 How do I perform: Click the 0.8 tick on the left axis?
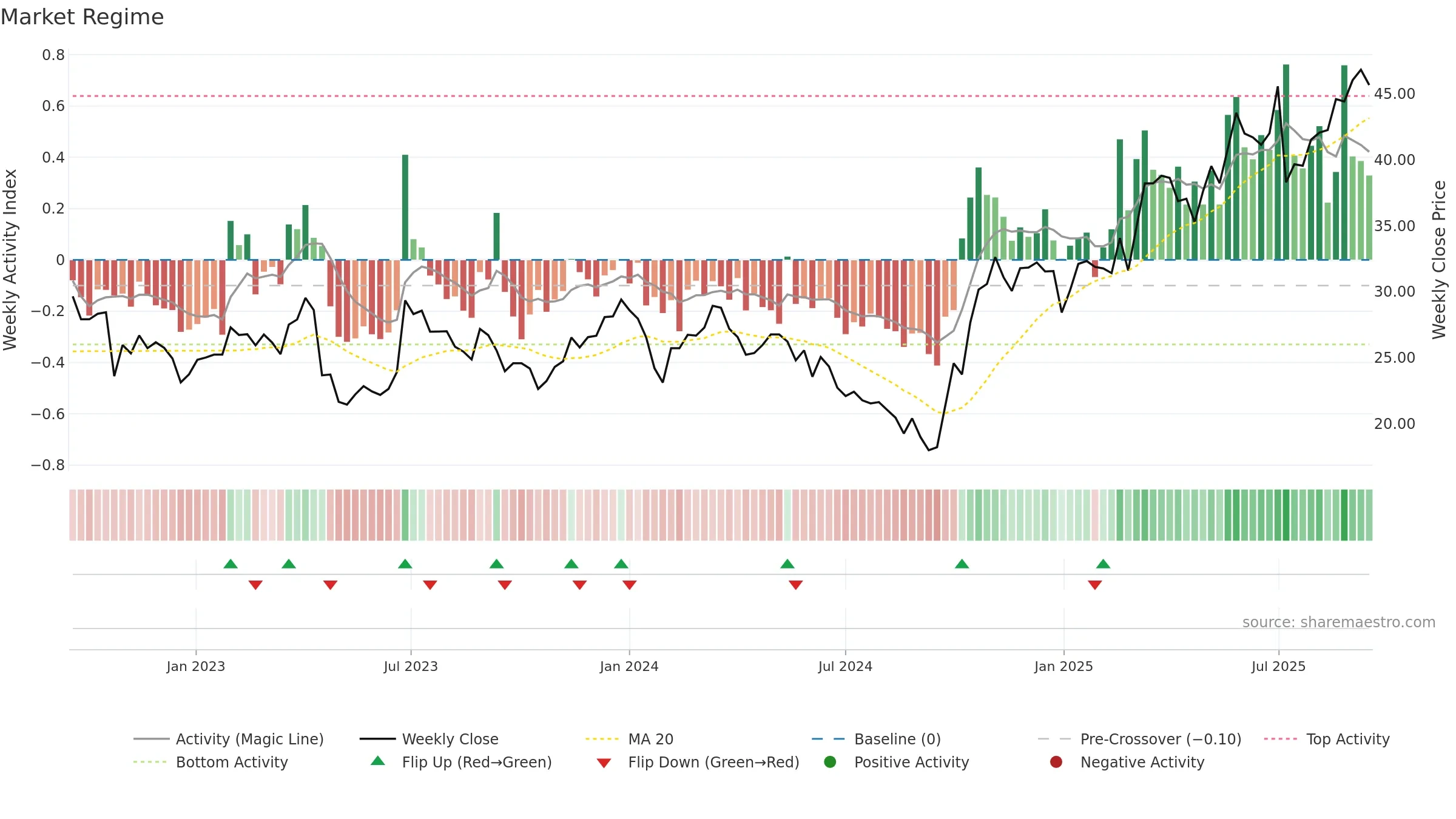(53, 55)
